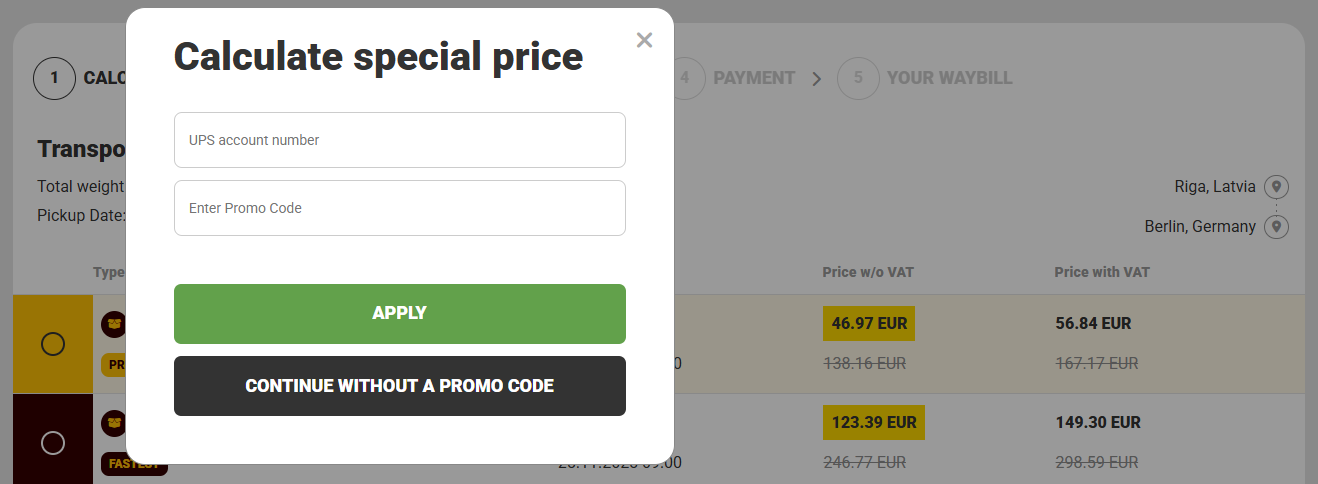Select the radio button in the FASTEST row

[x=53, y=442]
